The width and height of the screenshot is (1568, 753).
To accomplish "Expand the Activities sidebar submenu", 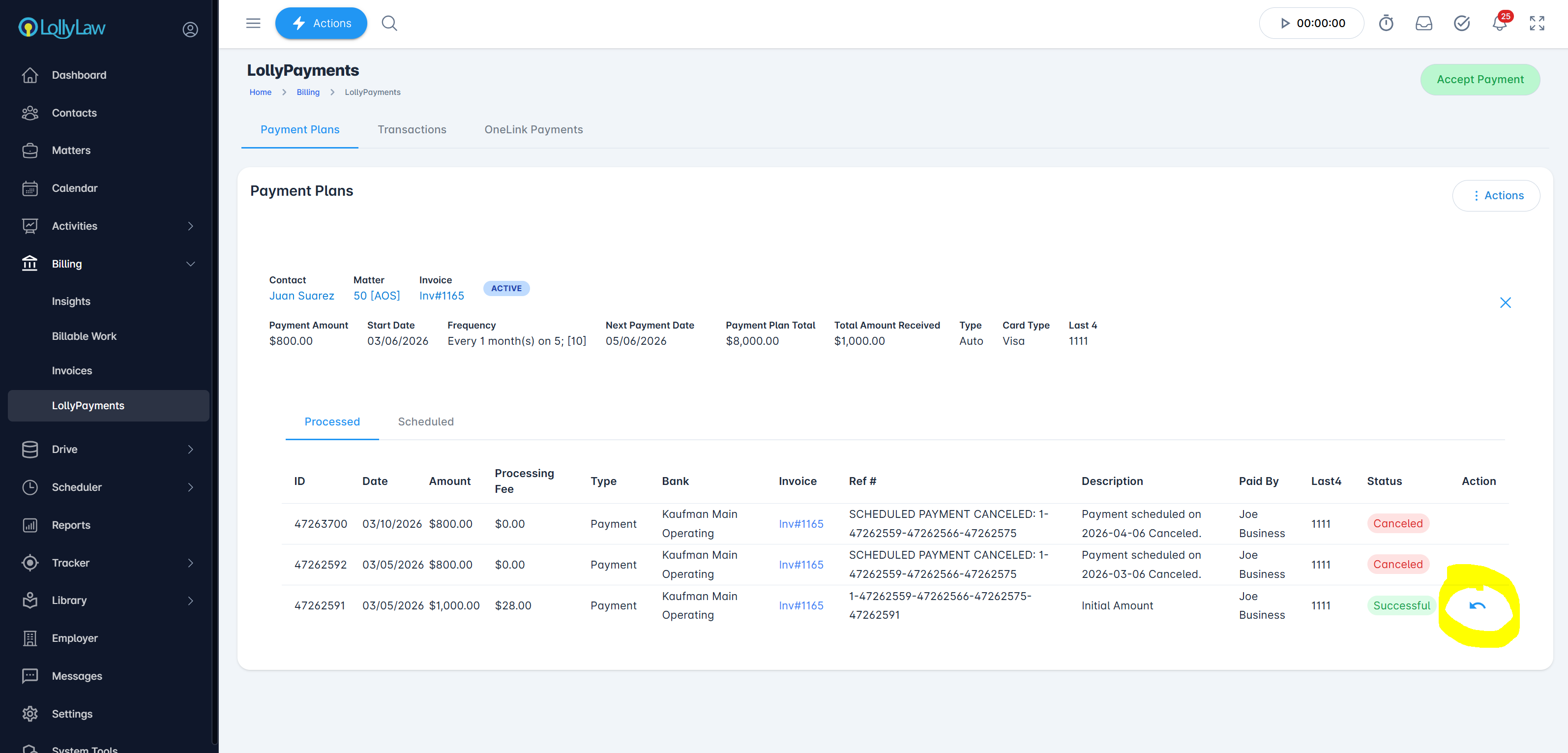I will point(190,226).
